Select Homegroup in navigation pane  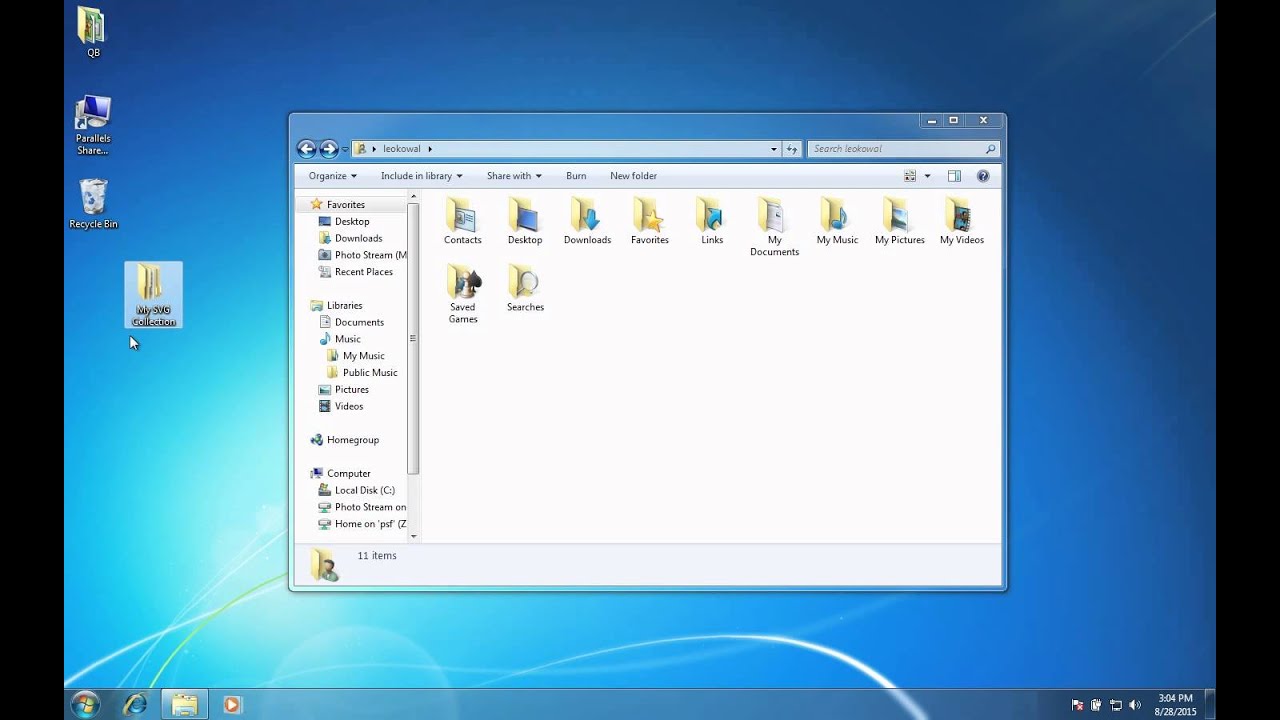point(352,440)
